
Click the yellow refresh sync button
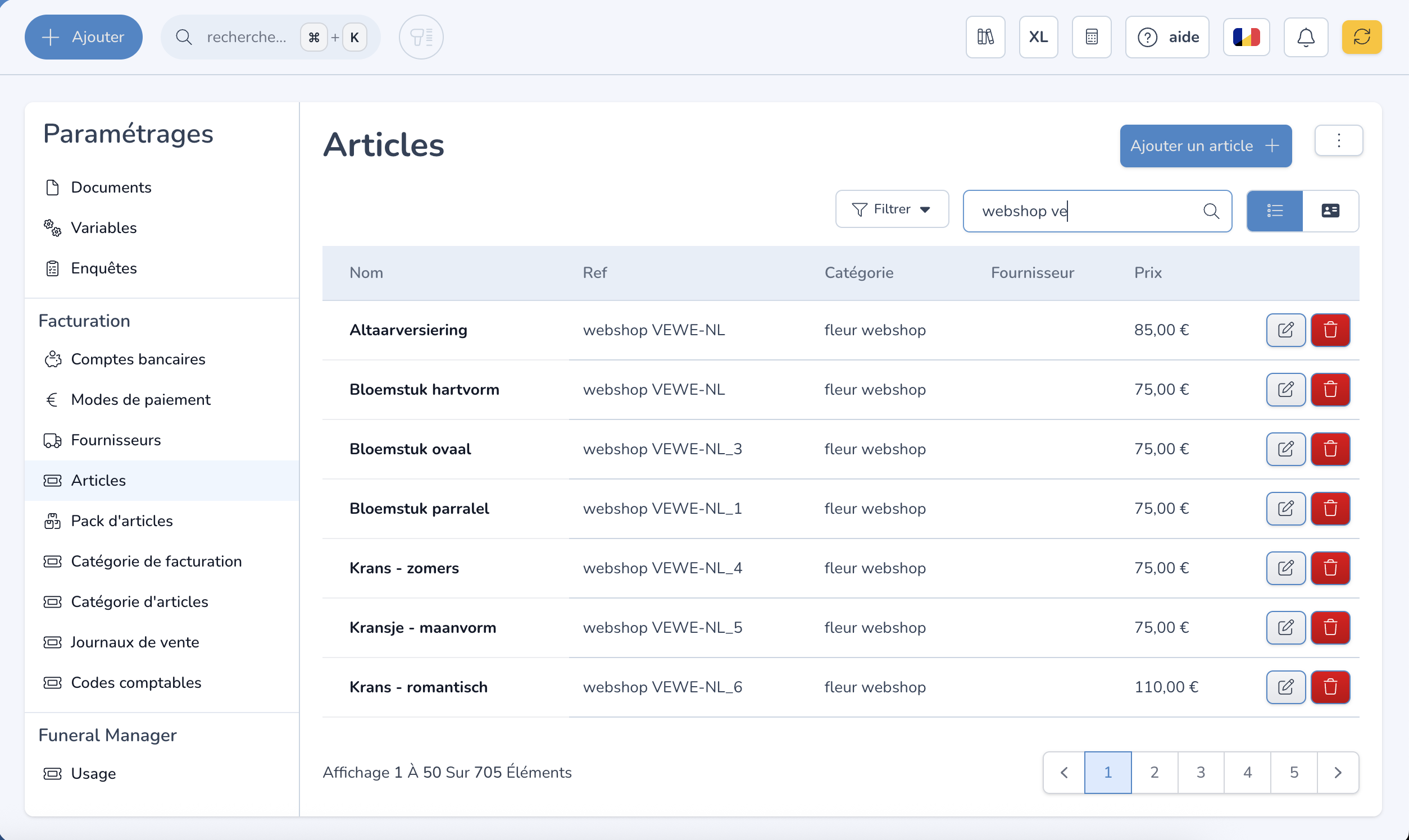1361,38
